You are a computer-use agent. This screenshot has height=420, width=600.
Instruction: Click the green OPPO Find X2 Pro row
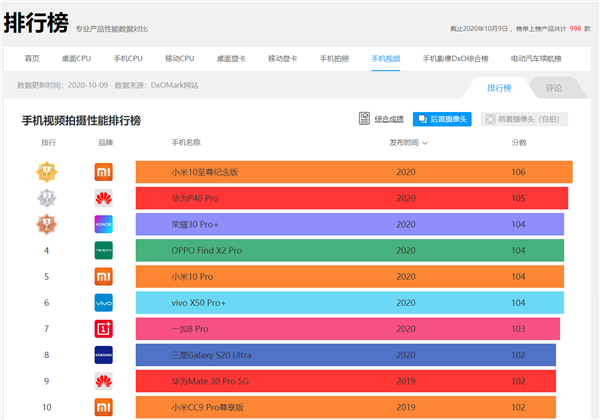pos(349,250)
